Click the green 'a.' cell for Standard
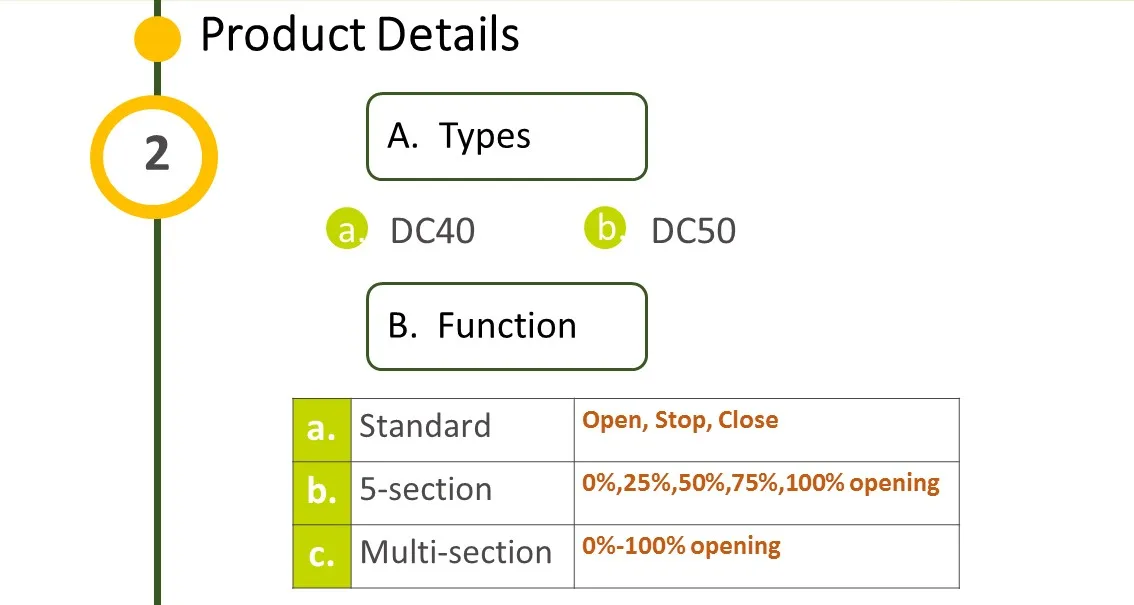This screenshot has height=605, width=1134. (x=322, y=429)
